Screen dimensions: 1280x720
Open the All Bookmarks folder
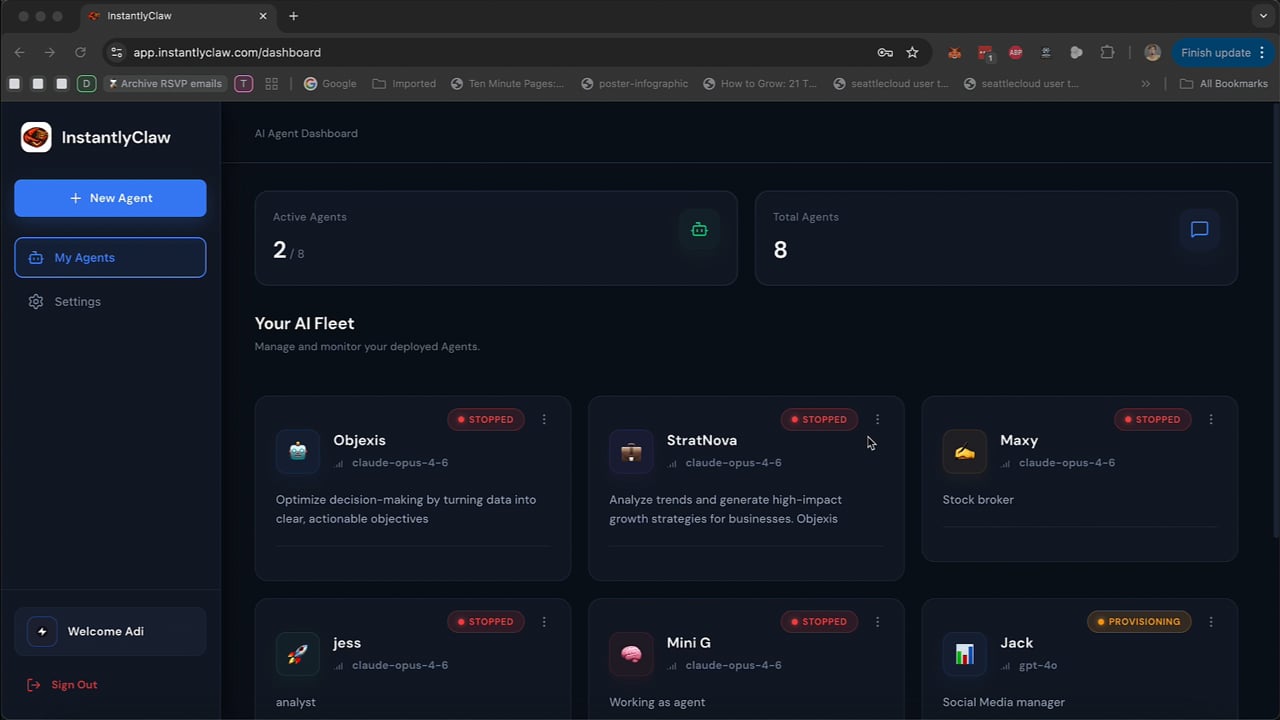[x=1224, y=84]
